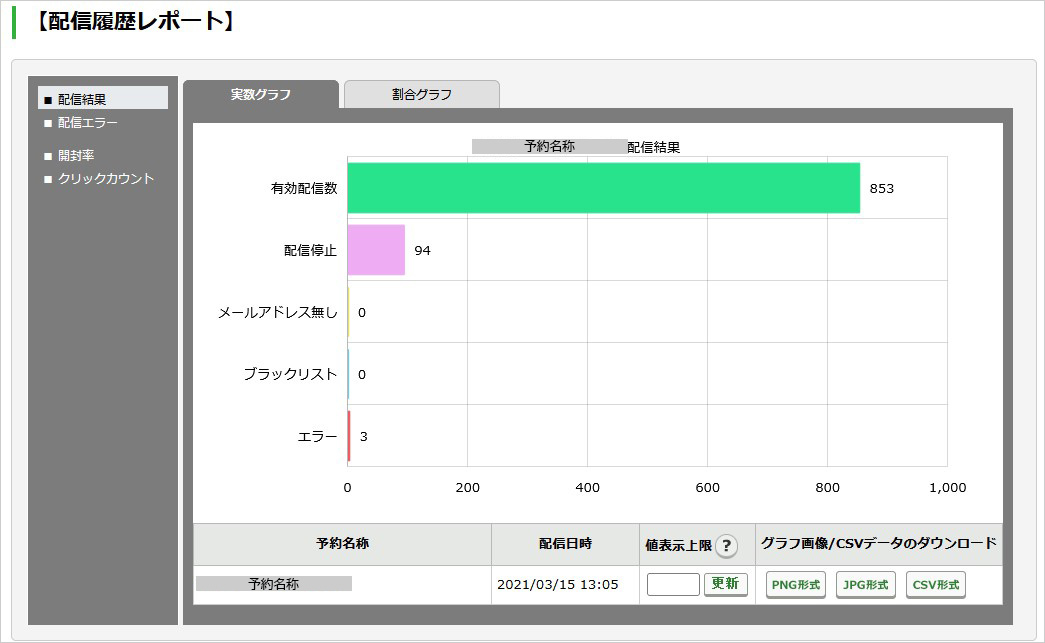1045x643 pixels.
Task: Click the 予約名称 column header
Action: (343, 544)
